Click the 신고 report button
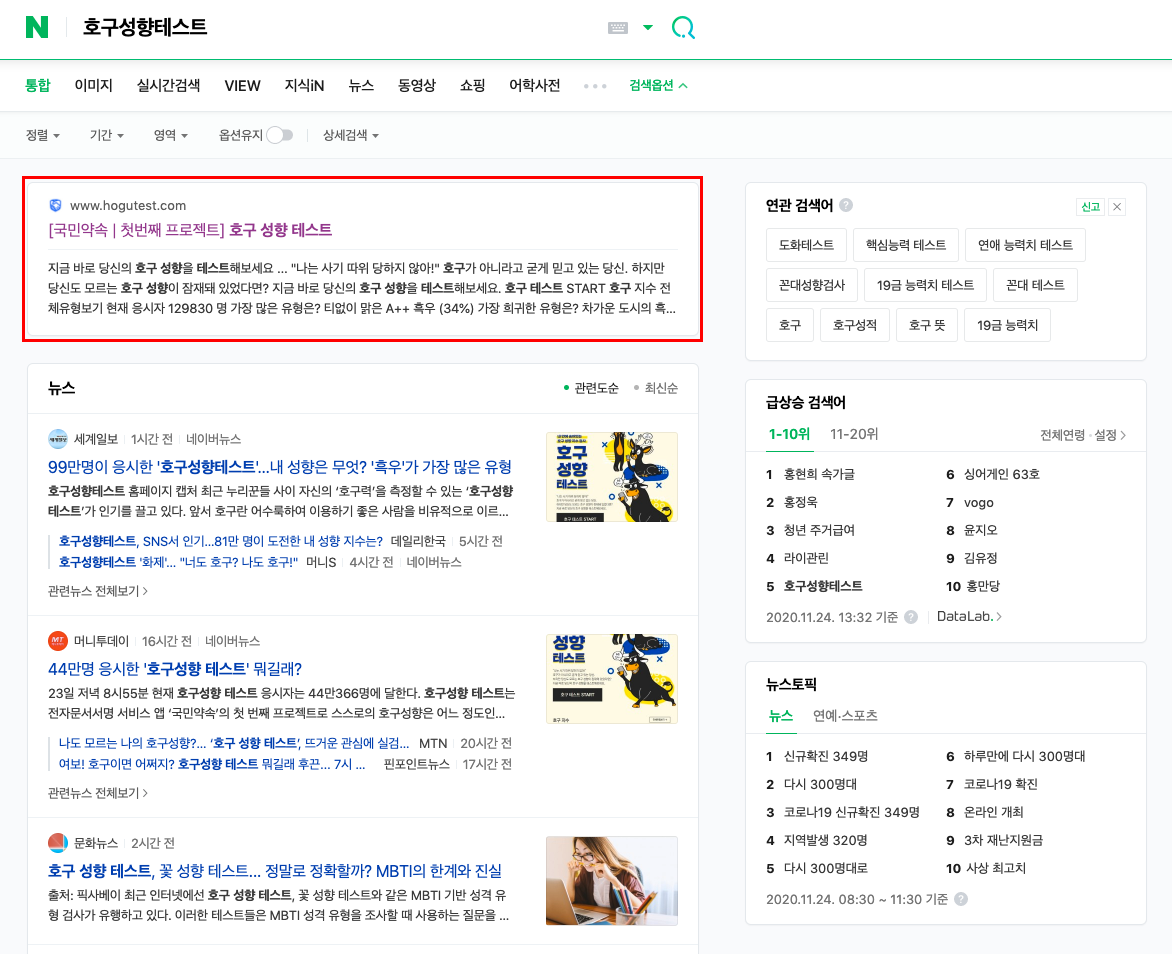 coord(1091,207)
